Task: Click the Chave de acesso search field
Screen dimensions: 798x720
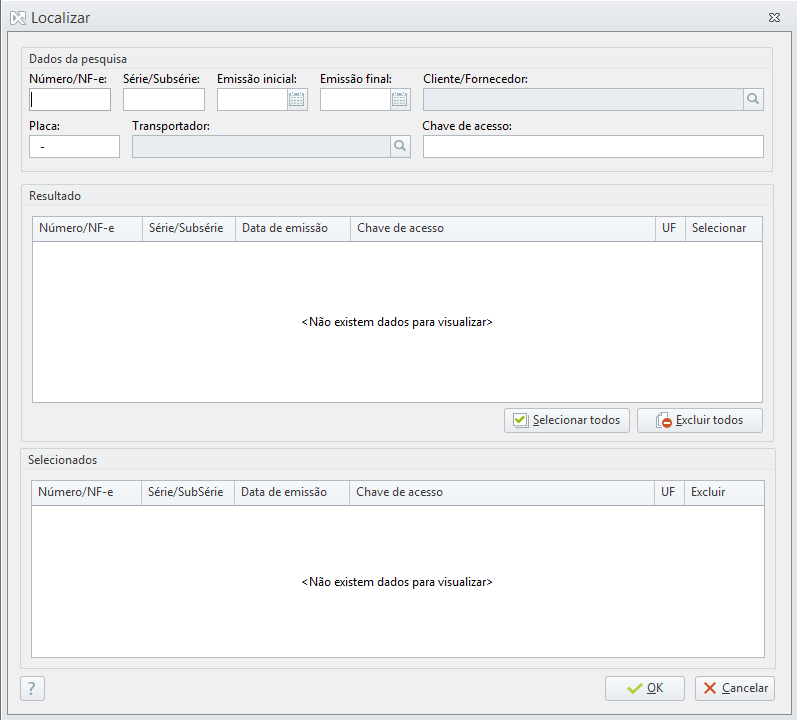Action: click(593, 147)
